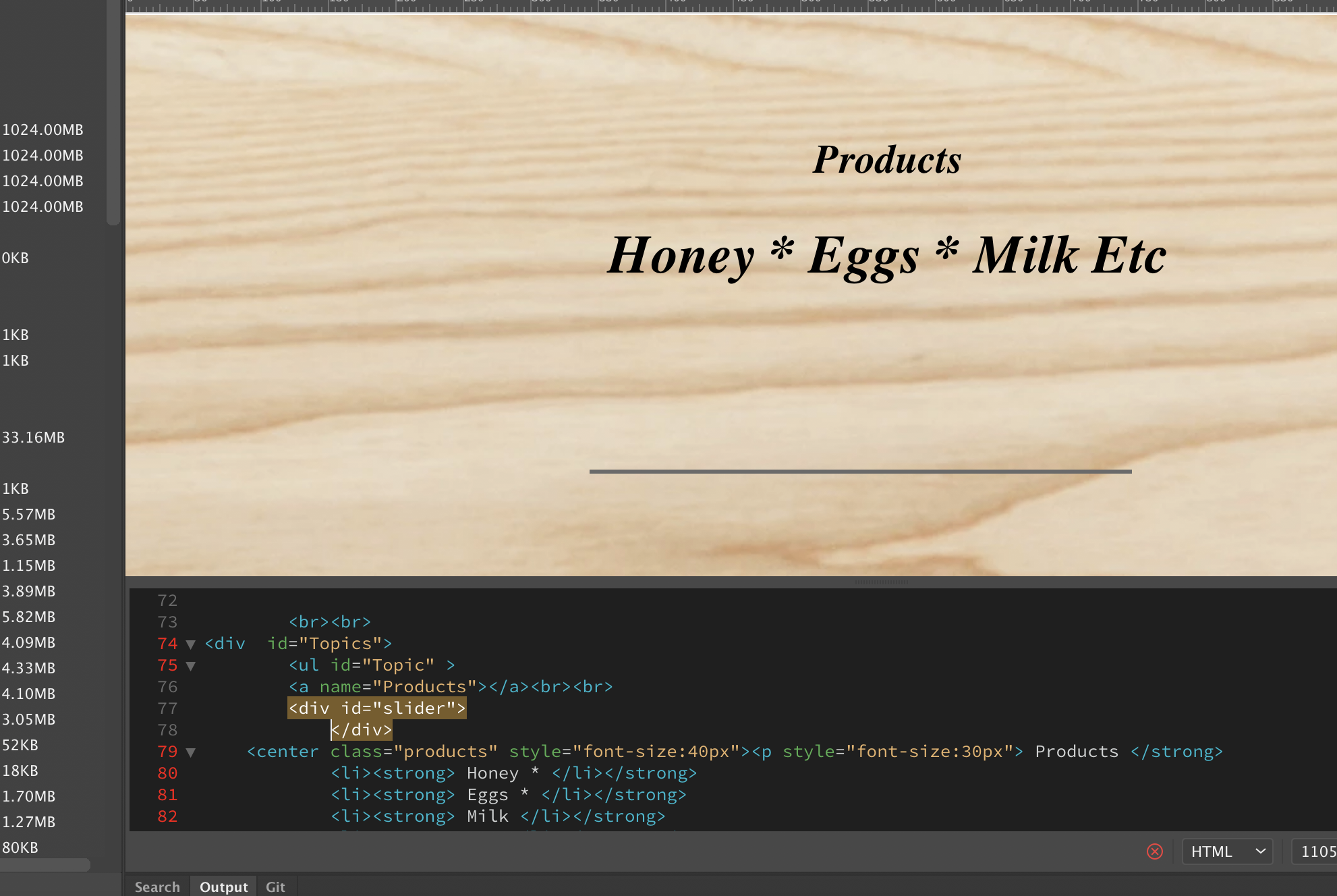1337x896 pixels.
Task: Select the HTML language mode dropdown
Action: pyautogui.click(x=1225, y=851)
